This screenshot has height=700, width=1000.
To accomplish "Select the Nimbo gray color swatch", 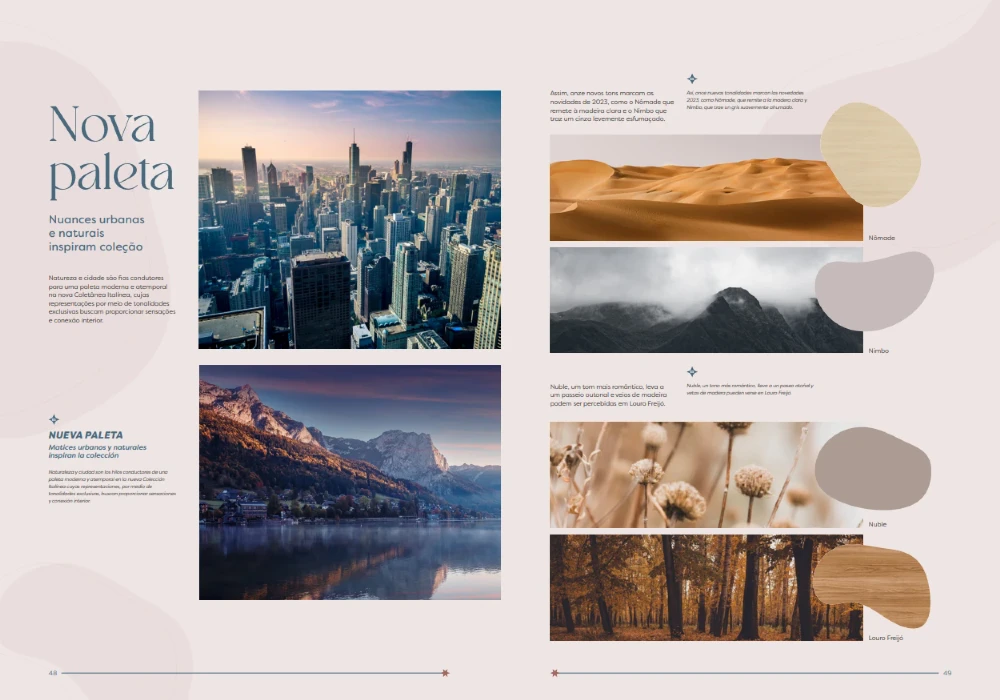I will click(873, 291).
